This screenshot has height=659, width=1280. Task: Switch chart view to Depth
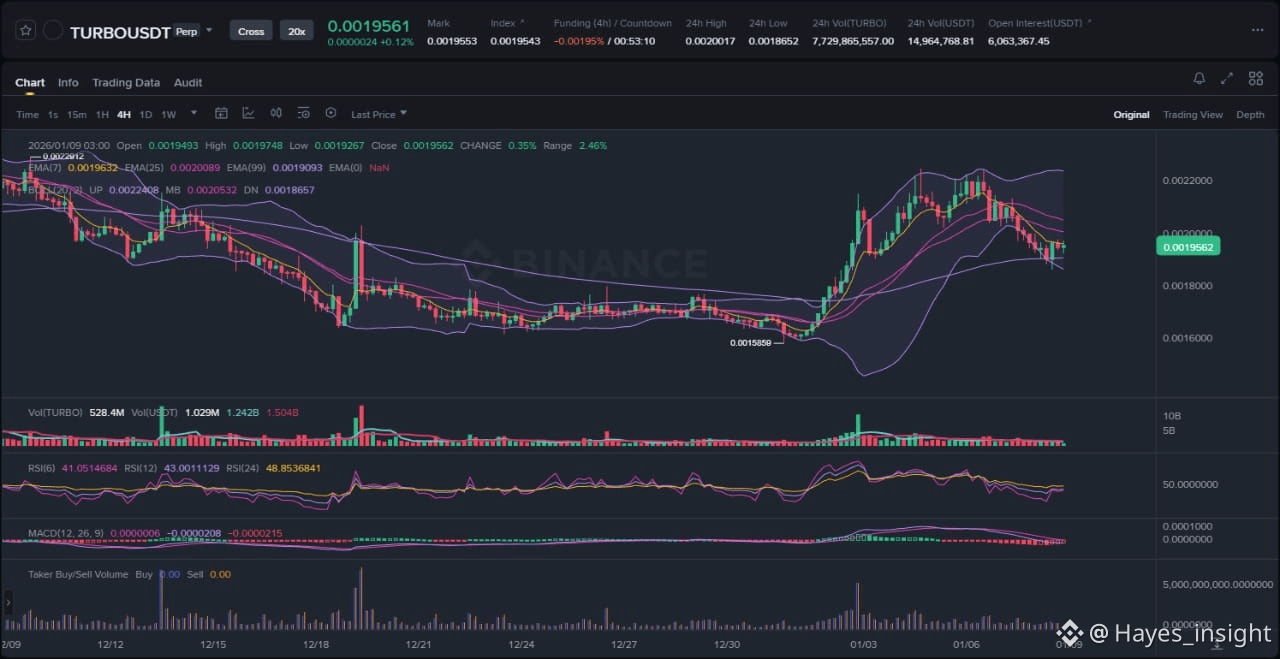click(x=1250, y=115)
